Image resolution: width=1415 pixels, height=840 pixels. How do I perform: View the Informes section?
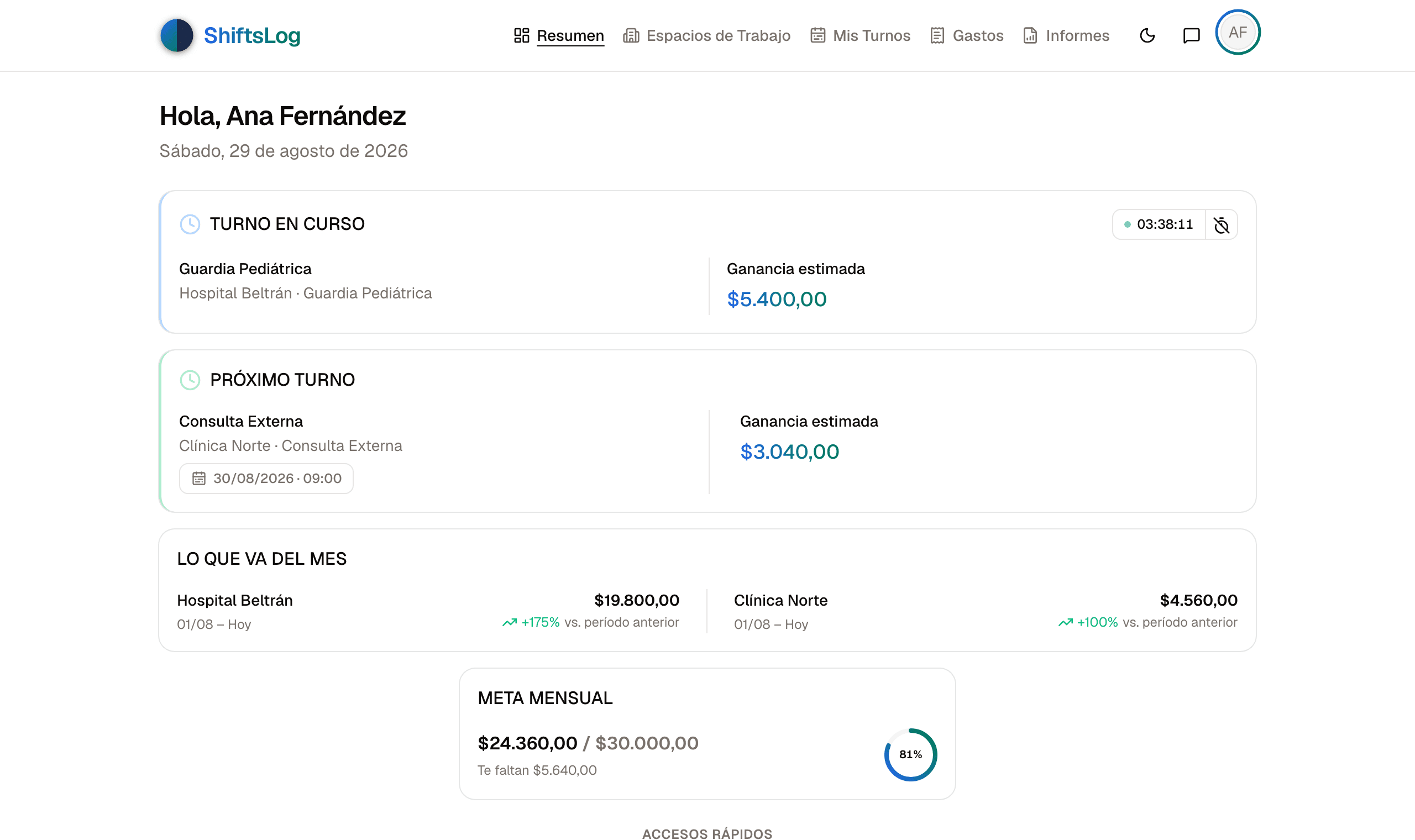[1066, 36]
